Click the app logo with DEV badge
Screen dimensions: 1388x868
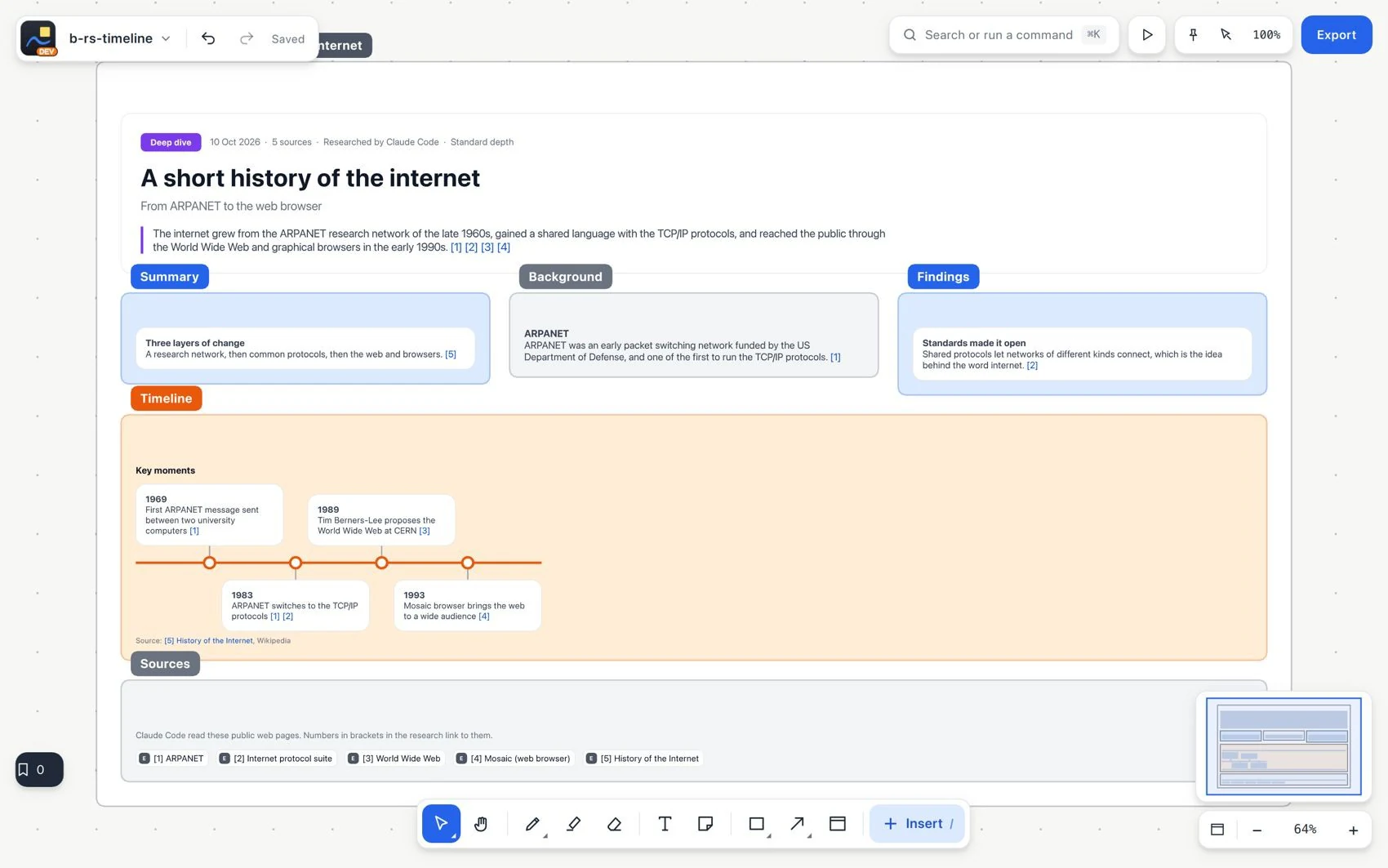pos(38,38)
